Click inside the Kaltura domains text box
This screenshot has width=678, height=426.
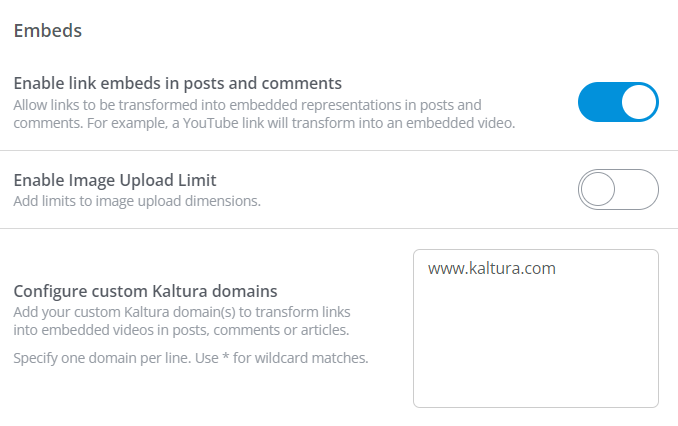pyautogui.click(x=535, y=340)
